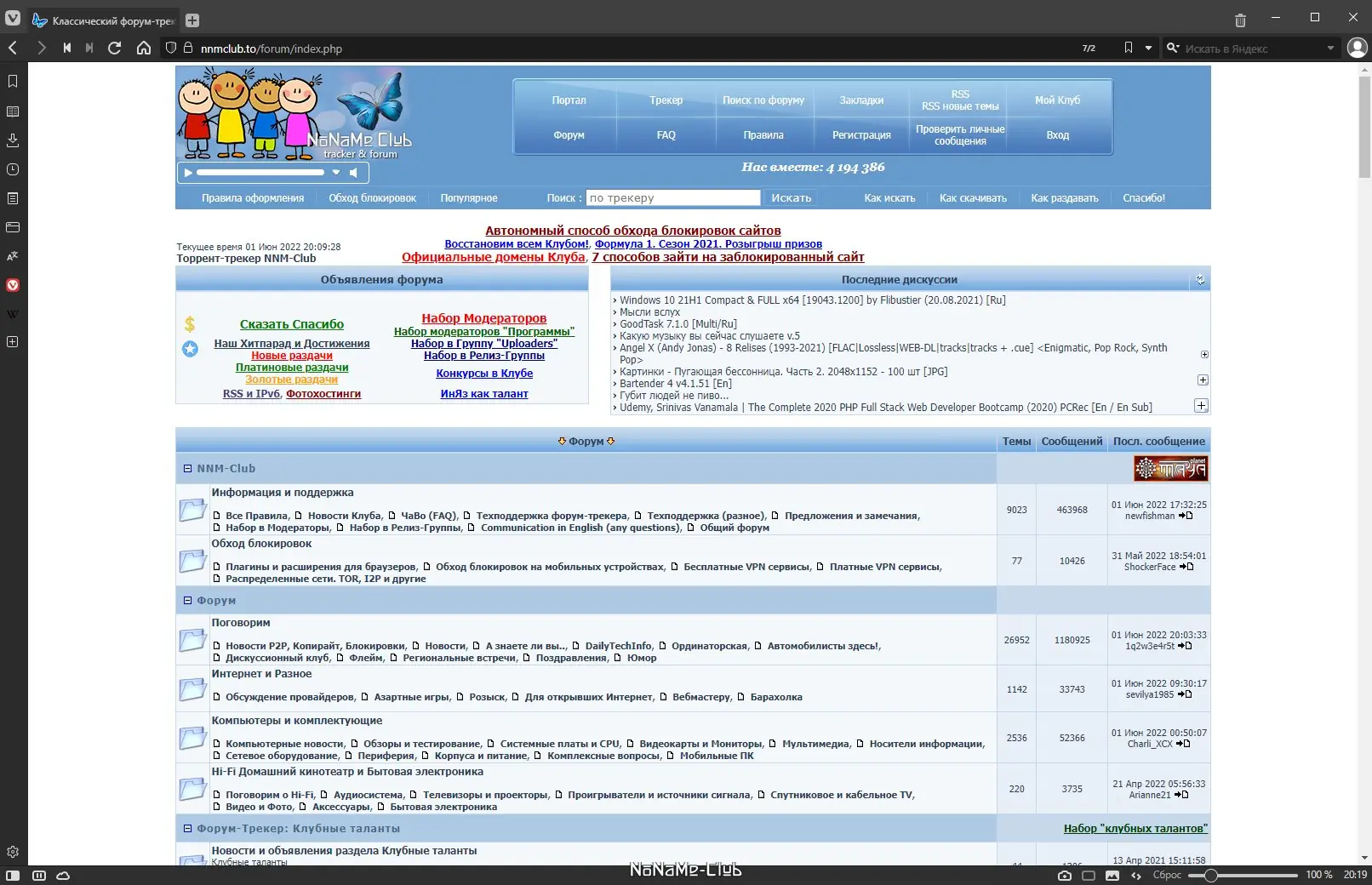The height and width of the screenshot is (885, 1372).
Task: Toggle the side panel visibility
Action: coord(13,875)
